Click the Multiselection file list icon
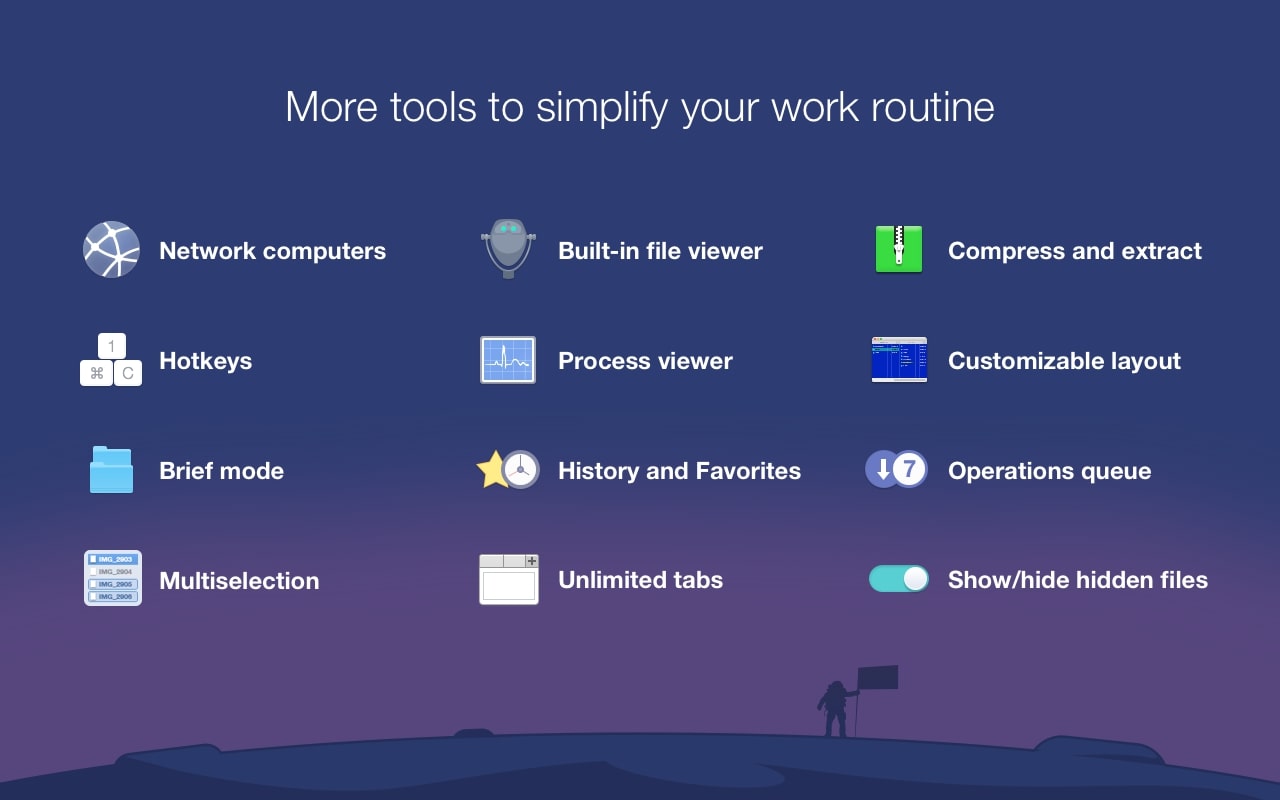 click(x=112, y=578)
